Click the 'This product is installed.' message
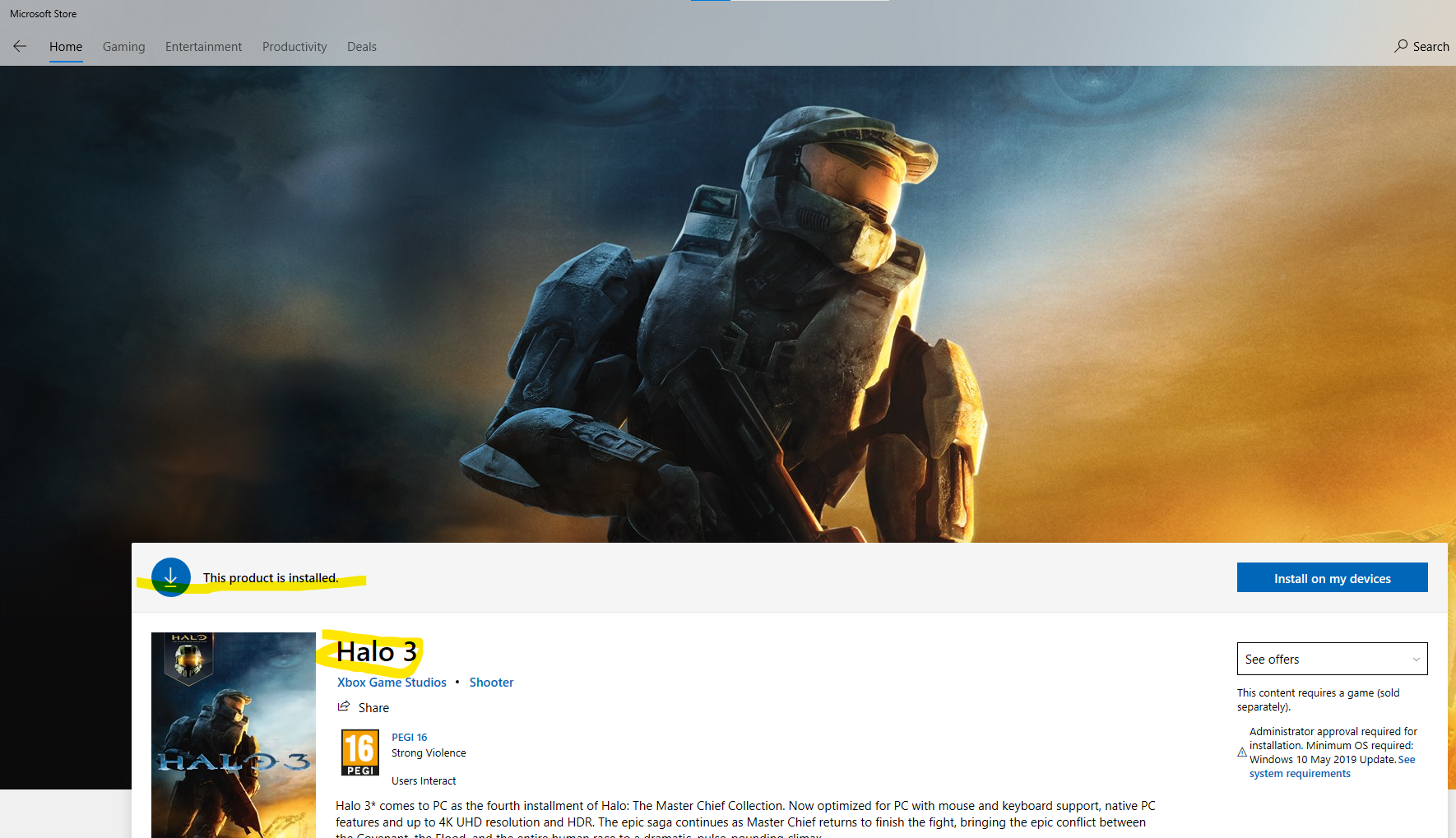1456x838 pixels. point(271,578)
